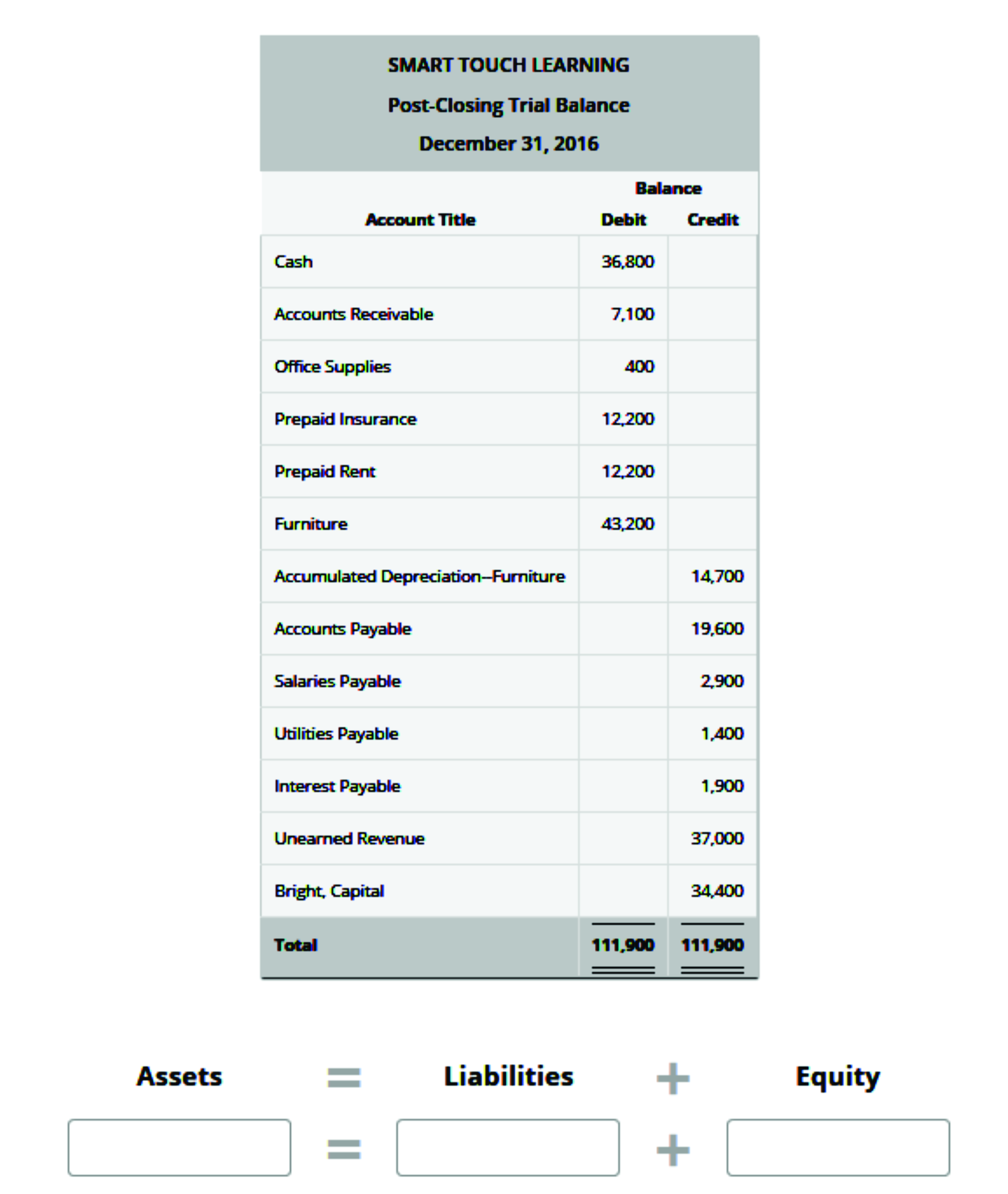Select the Utilities Payable account title
This screenshot has width=1008, height=1194.
336,733
